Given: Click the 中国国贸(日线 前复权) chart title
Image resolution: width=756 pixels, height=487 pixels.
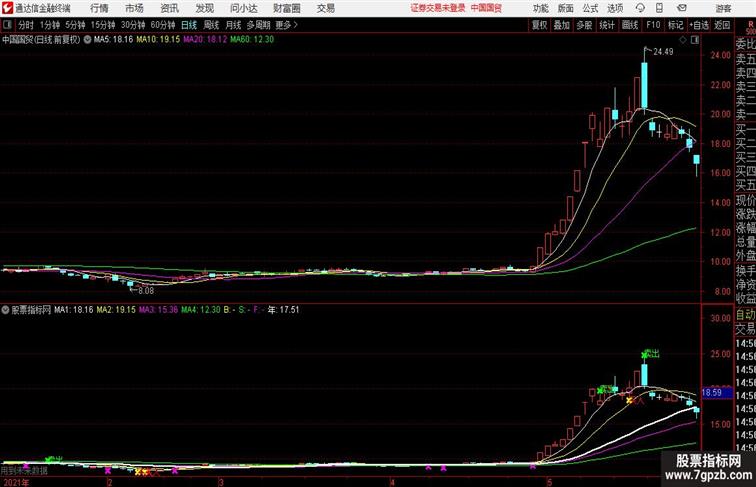Looking at the screenshot, I should pyautogui.click(x=41, y=40).
